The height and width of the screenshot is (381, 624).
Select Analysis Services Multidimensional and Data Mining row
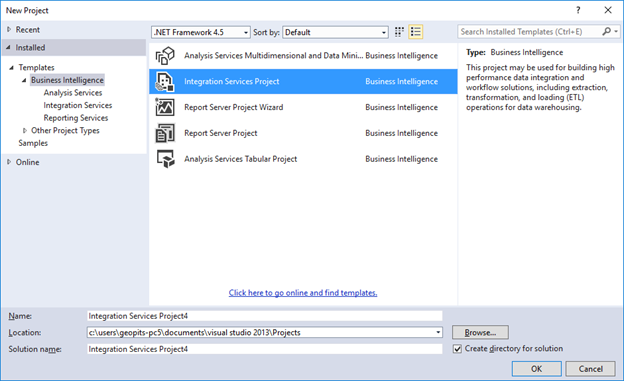tap(303, 56)
